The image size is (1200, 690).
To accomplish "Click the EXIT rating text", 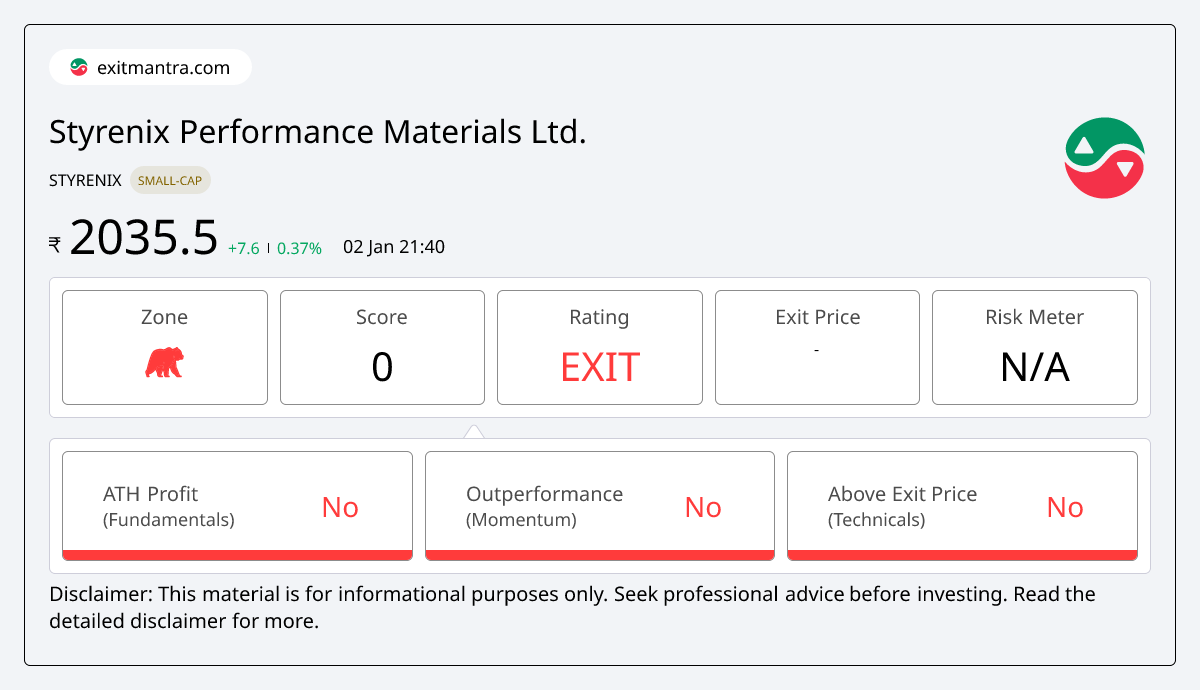I will [599, 368].
